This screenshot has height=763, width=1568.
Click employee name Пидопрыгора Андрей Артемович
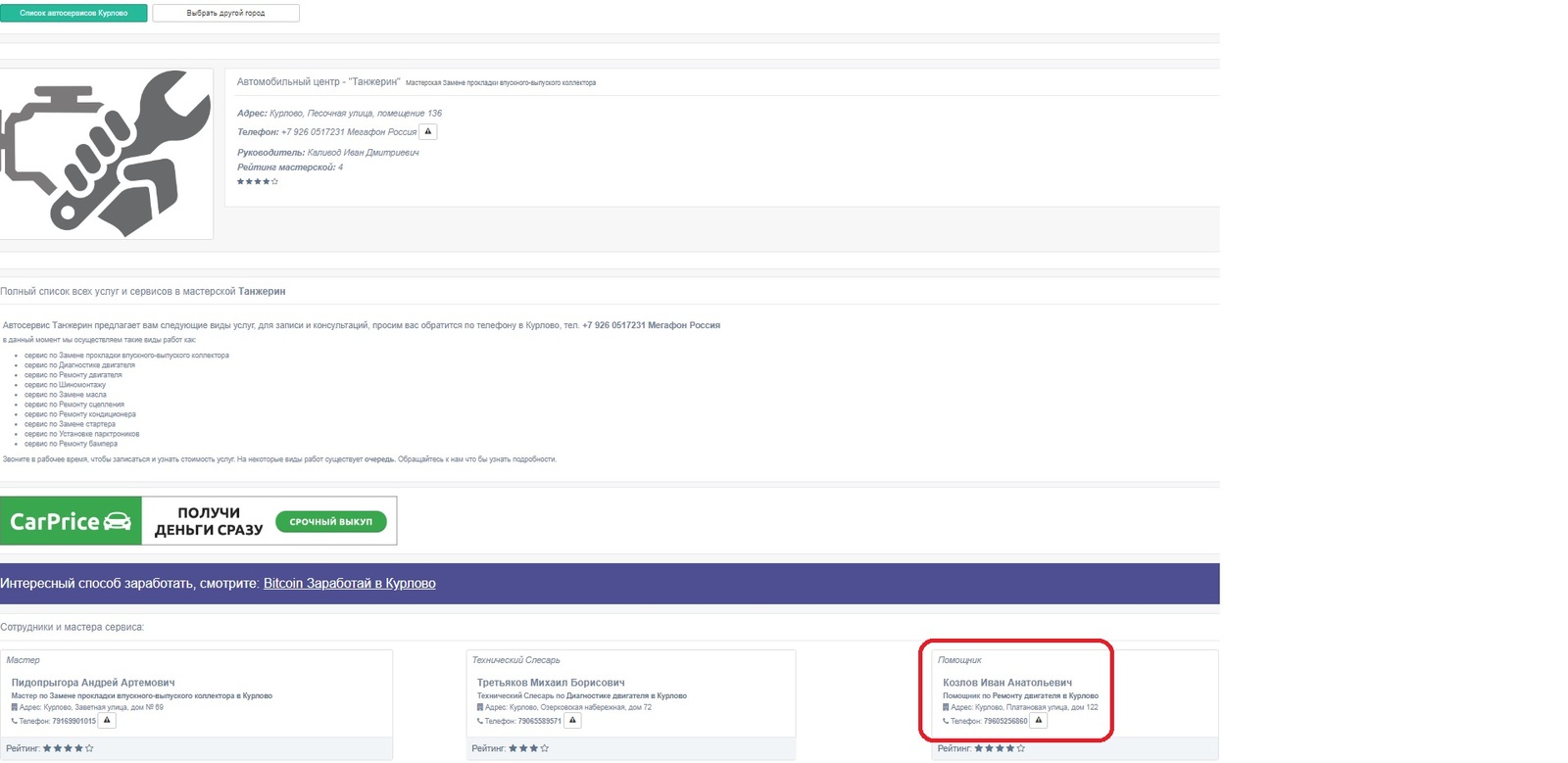tap(93, 683)
